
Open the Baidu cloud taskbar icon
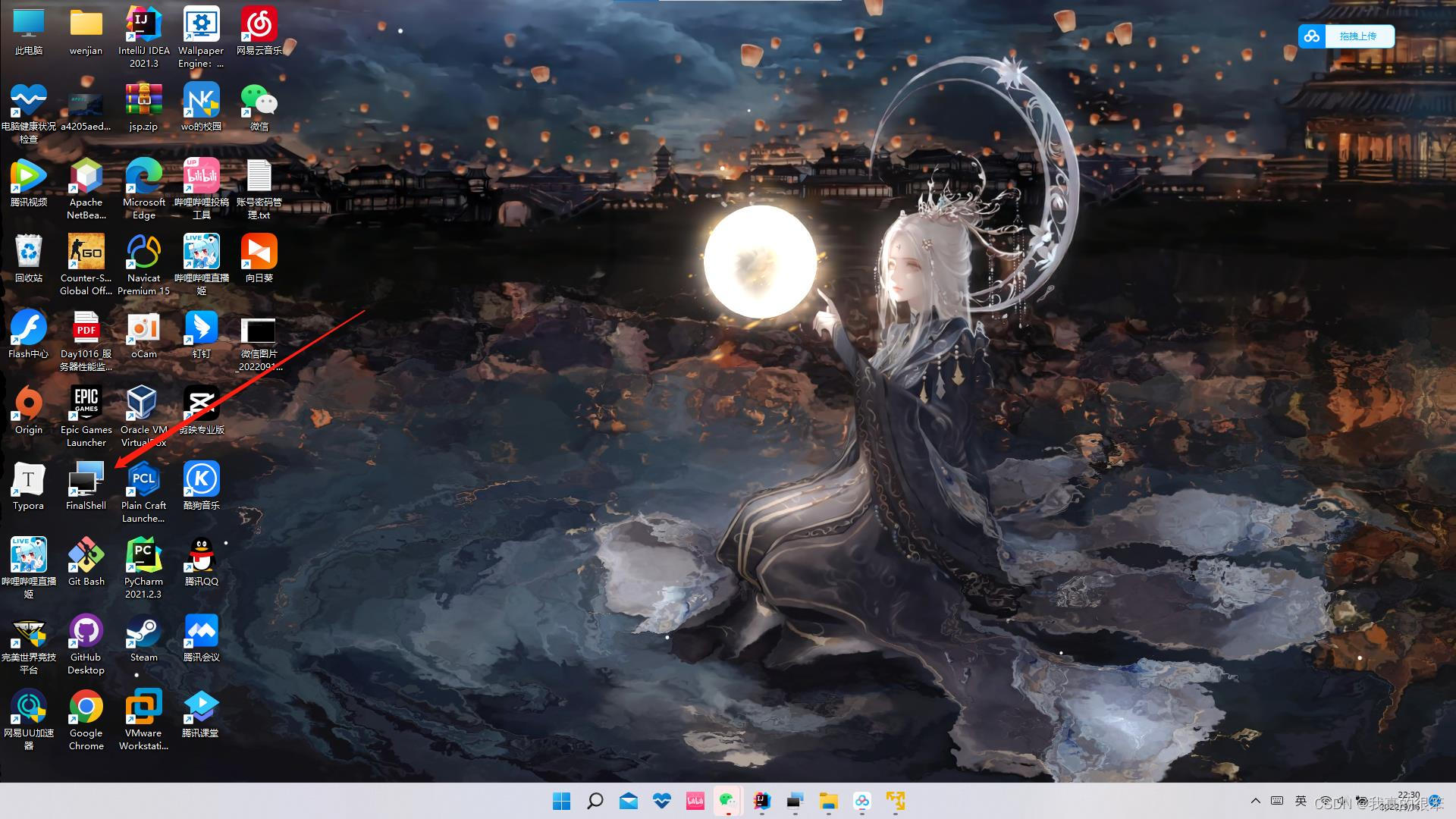click(x=861, y=801)
